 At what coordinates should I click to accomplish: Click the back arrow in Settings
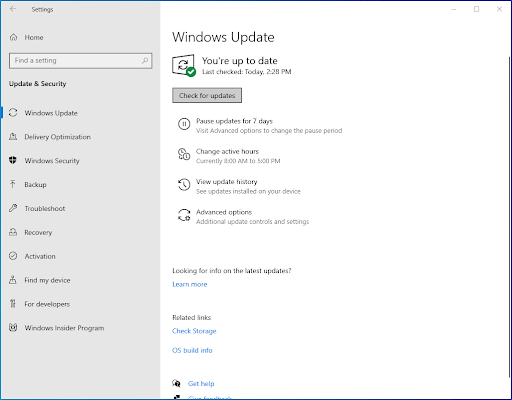tap(13, 9)
